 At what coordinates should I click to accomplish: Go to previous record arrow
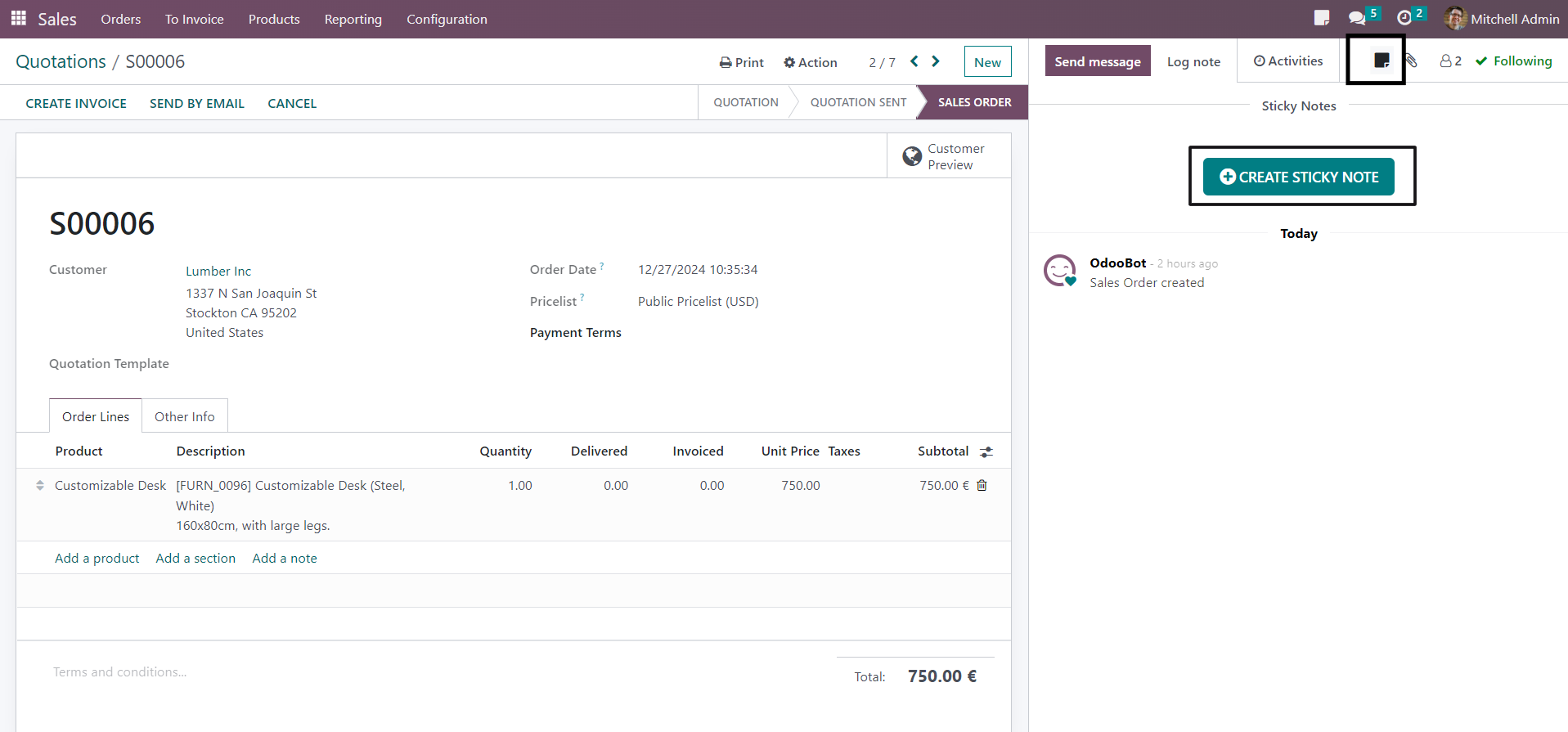pyautogui.click(x=914, y=61)
